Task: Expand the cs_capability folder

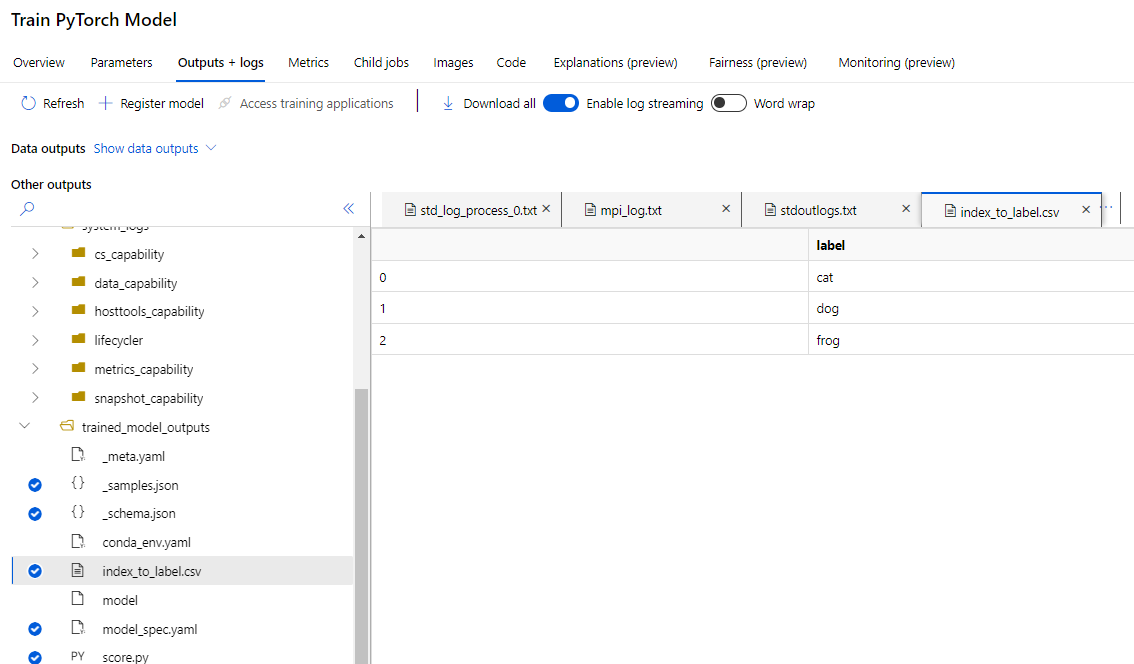Action: [34, 253]
